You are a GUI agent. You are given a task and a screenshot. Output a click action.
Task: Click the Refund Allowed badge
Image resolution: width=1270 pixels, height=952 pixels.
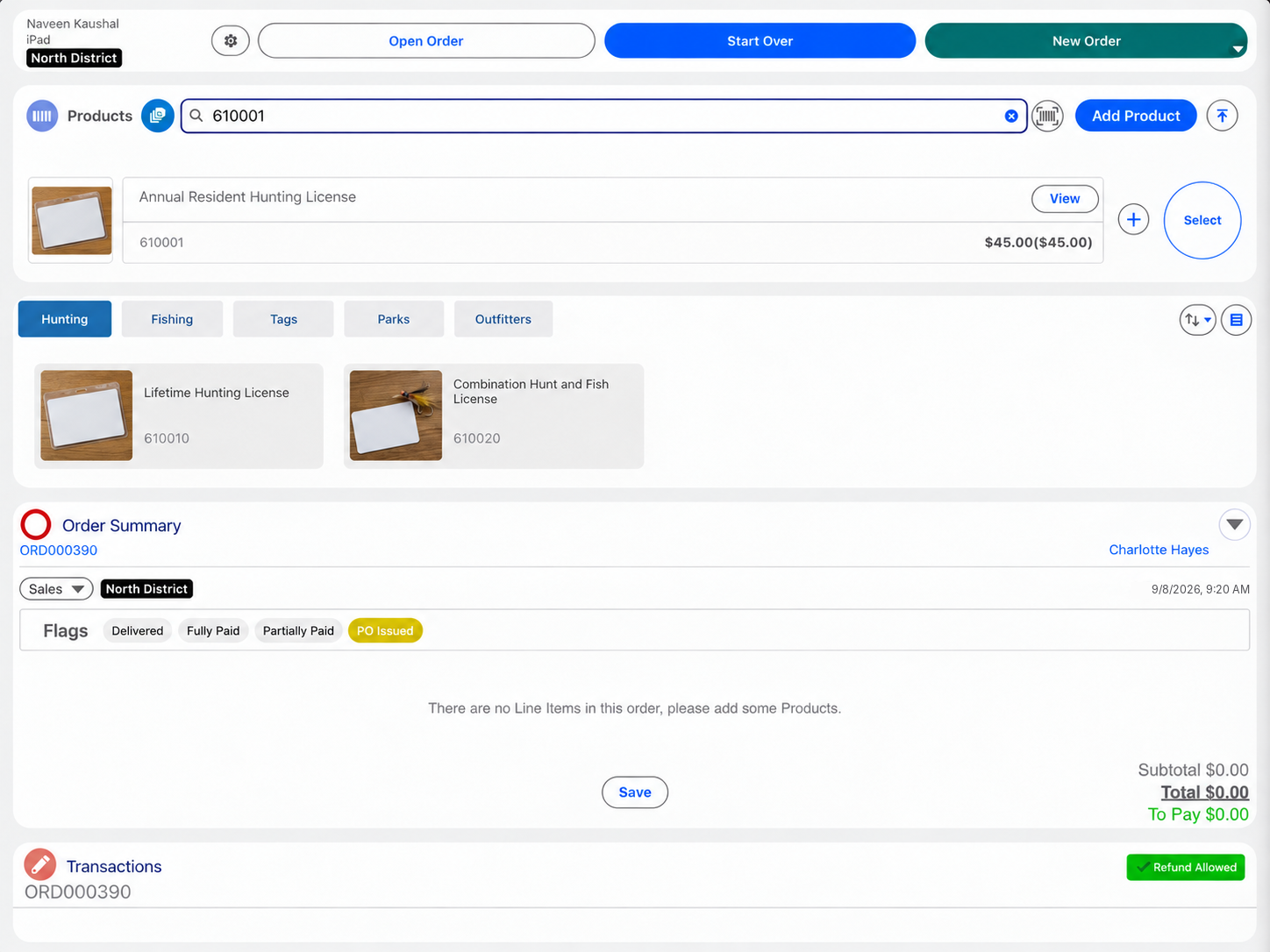1186,867
